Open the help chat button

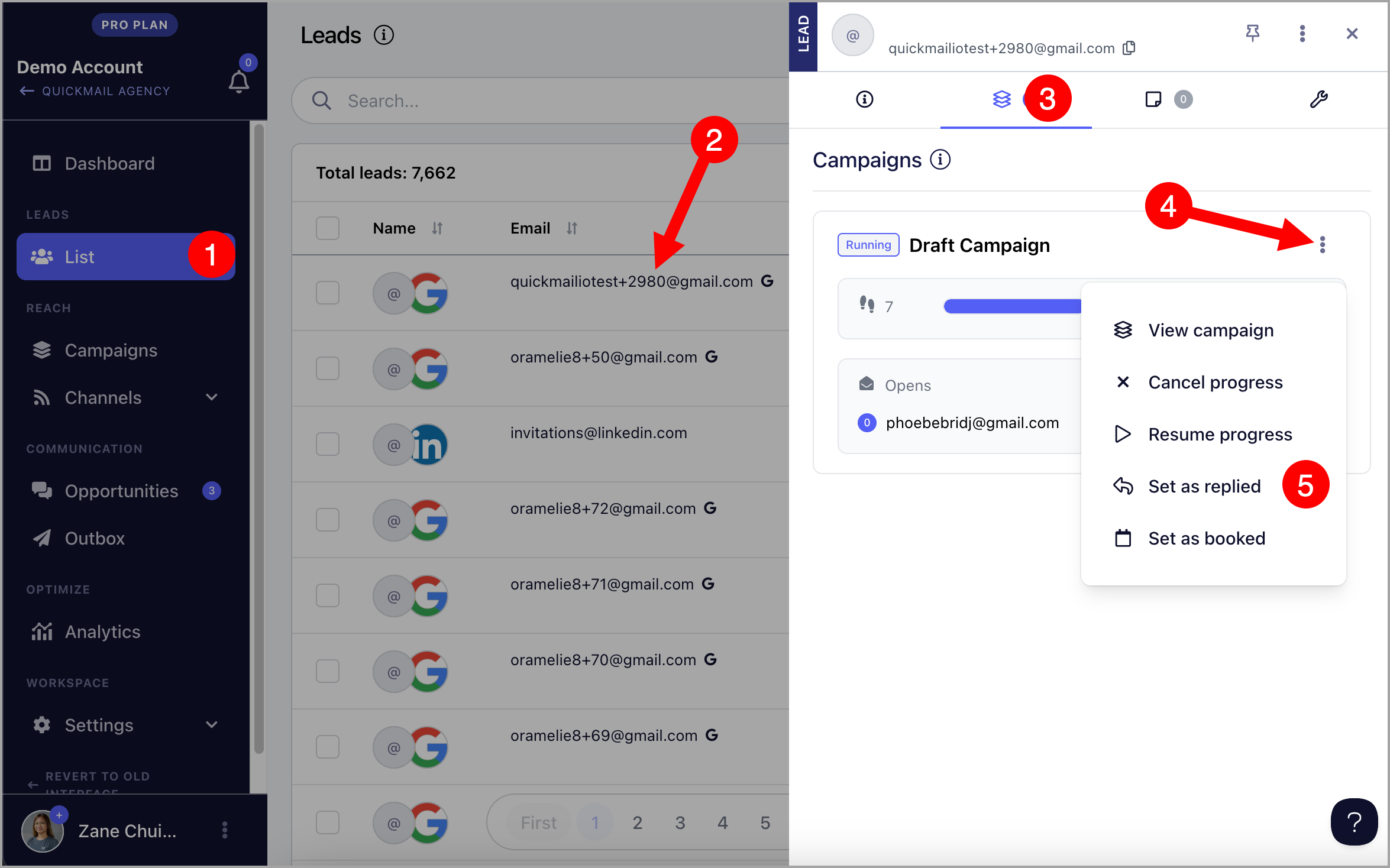(1355, 822)
